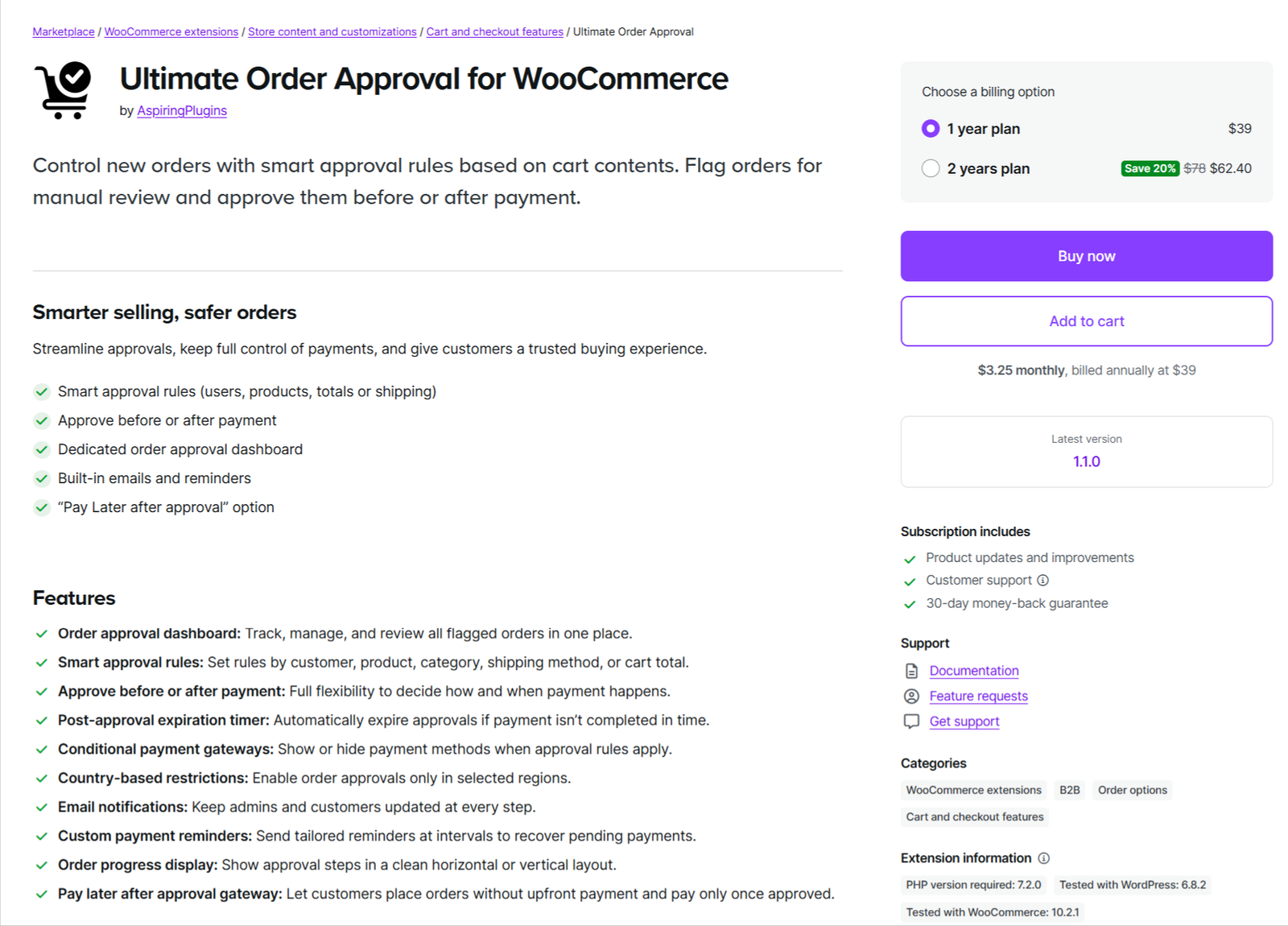Viewport: 1288px width, 926px height.
Task: Click the Save 20% green badge
Action: (x=1150, y=168)
